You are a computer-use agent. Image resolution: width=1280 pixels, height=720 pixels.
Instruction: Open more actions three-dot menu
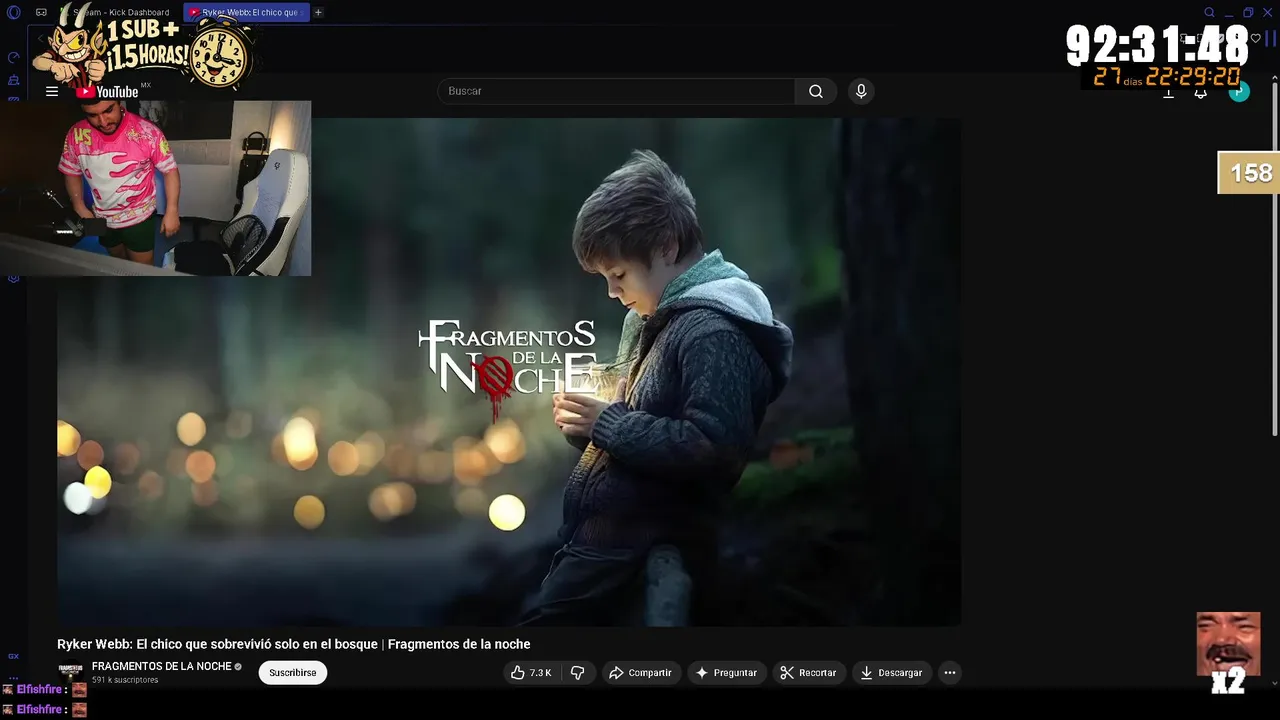click(x=950, y=673)
